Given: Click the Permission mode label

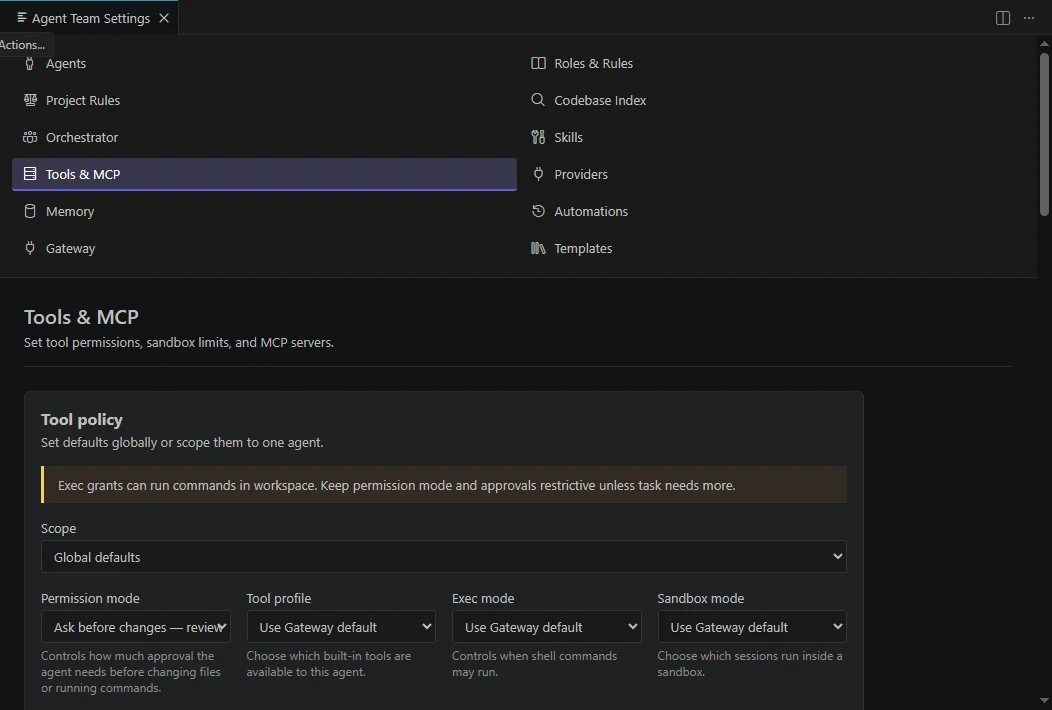Looking at the screenshot, I should [x=90, y=598].
